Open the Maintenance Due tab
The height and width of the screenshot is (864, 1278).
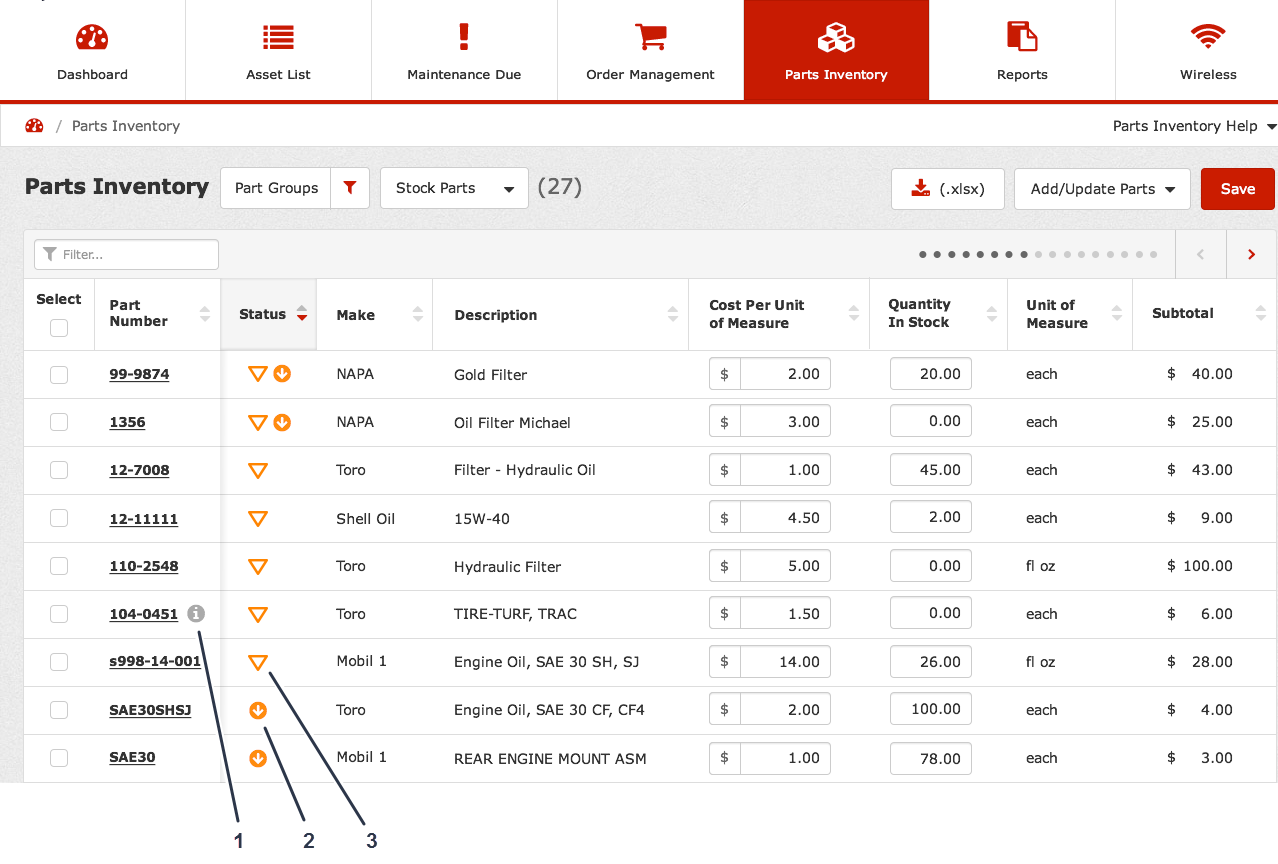coord(464,50)
